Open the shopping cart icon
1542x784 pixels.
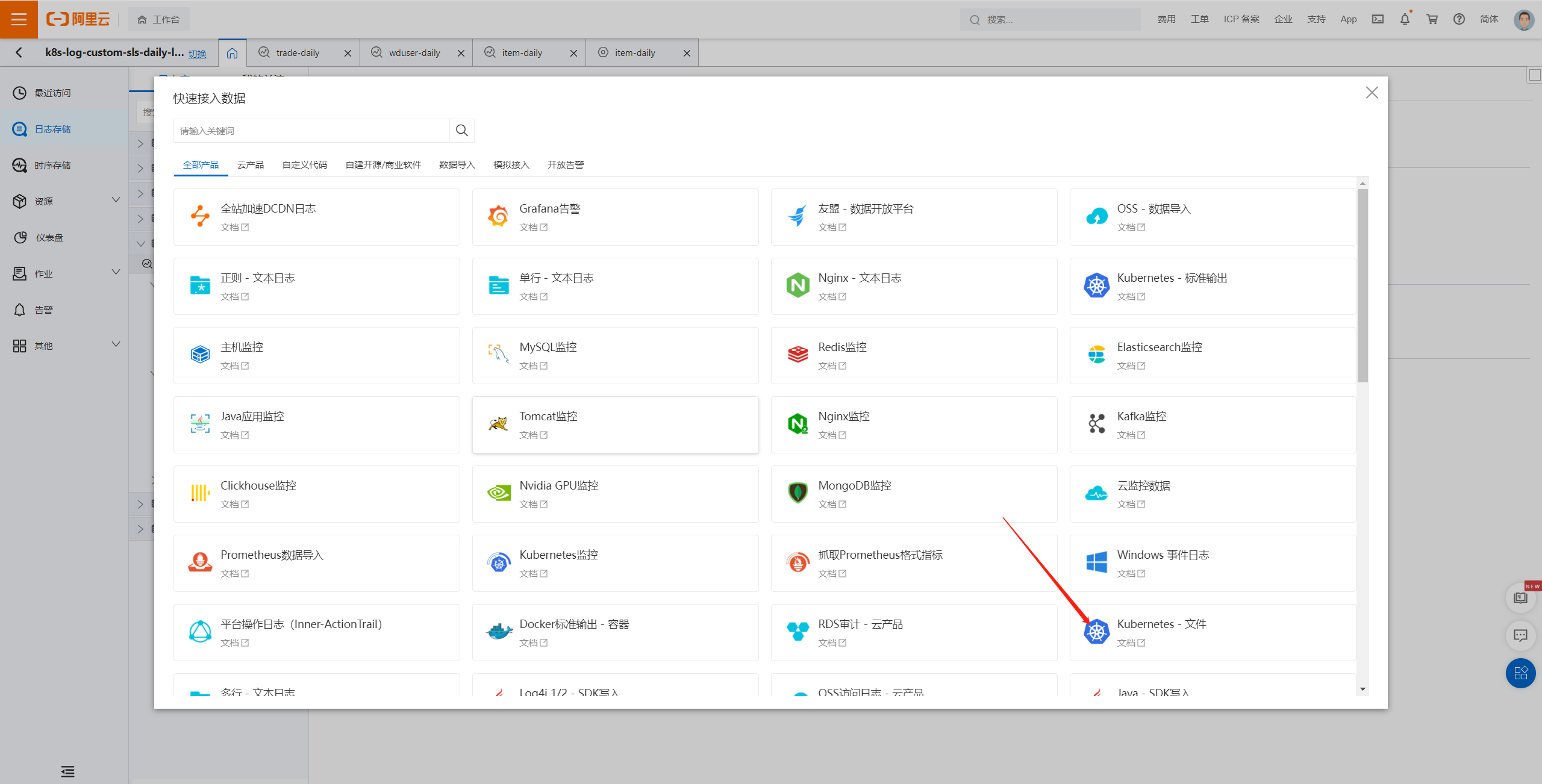(x=1432, y=19)
